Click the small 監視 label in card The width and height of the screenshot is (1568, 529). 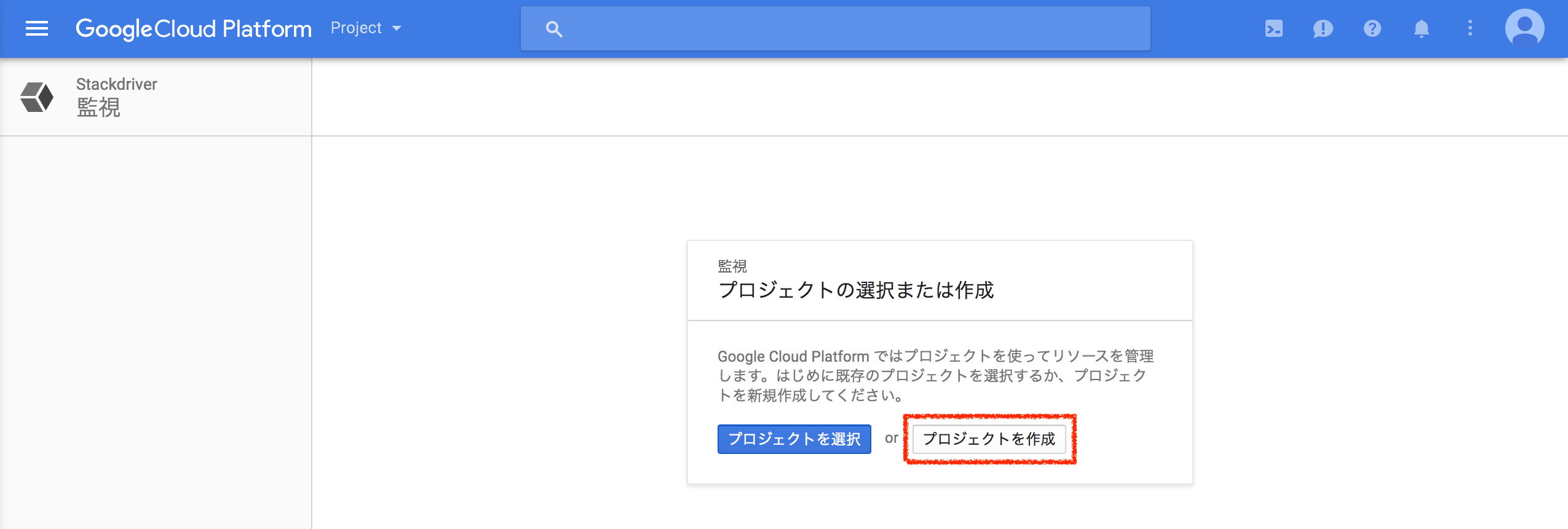point(732,266)
